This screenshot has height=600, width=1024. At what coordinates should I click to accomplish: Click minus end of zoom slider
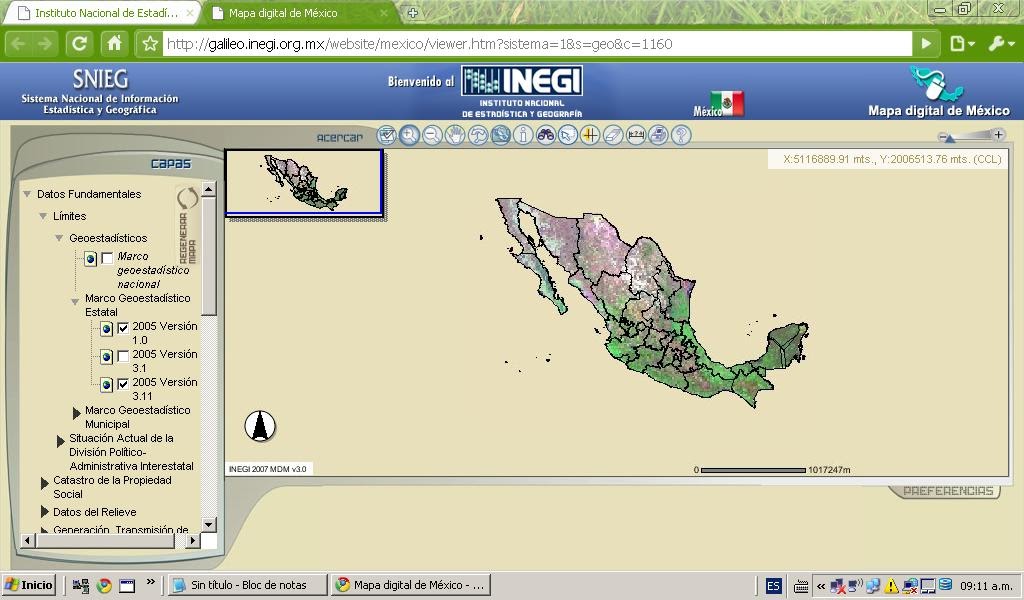pos(942,136)
